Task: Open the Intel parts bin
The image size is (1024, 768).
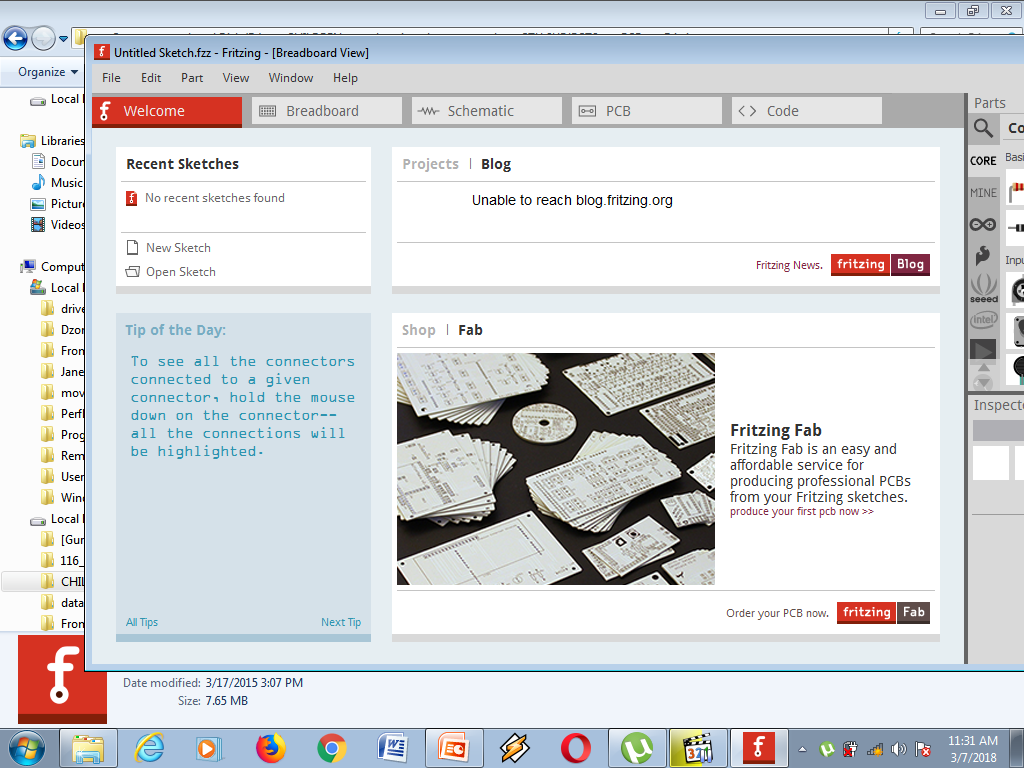Action: 984,320
